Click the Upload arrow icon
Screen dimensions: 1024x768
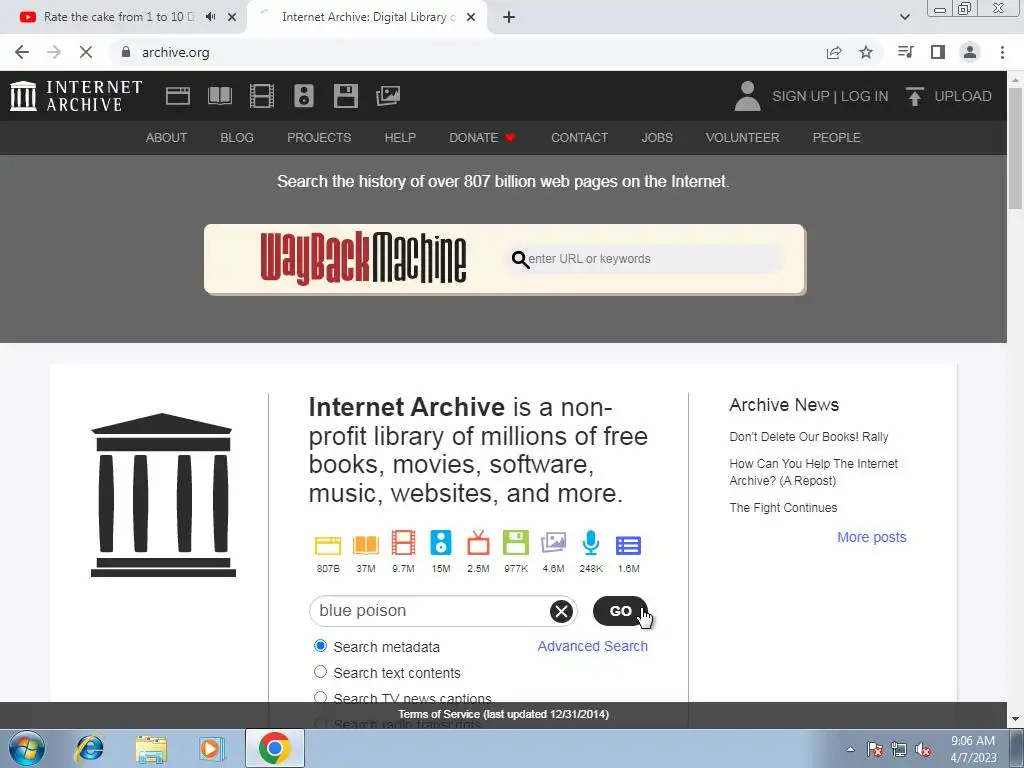(914, 96)
